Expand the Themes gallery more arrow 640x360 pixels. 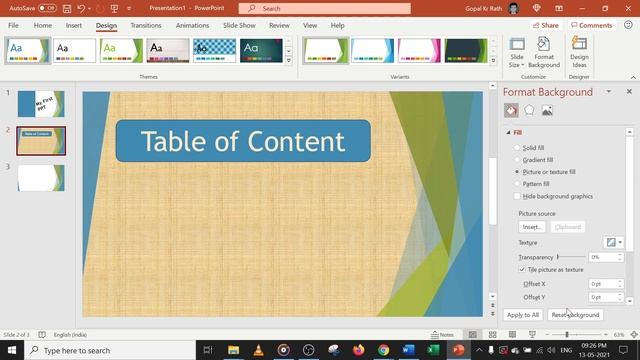(x=289, y=60)
